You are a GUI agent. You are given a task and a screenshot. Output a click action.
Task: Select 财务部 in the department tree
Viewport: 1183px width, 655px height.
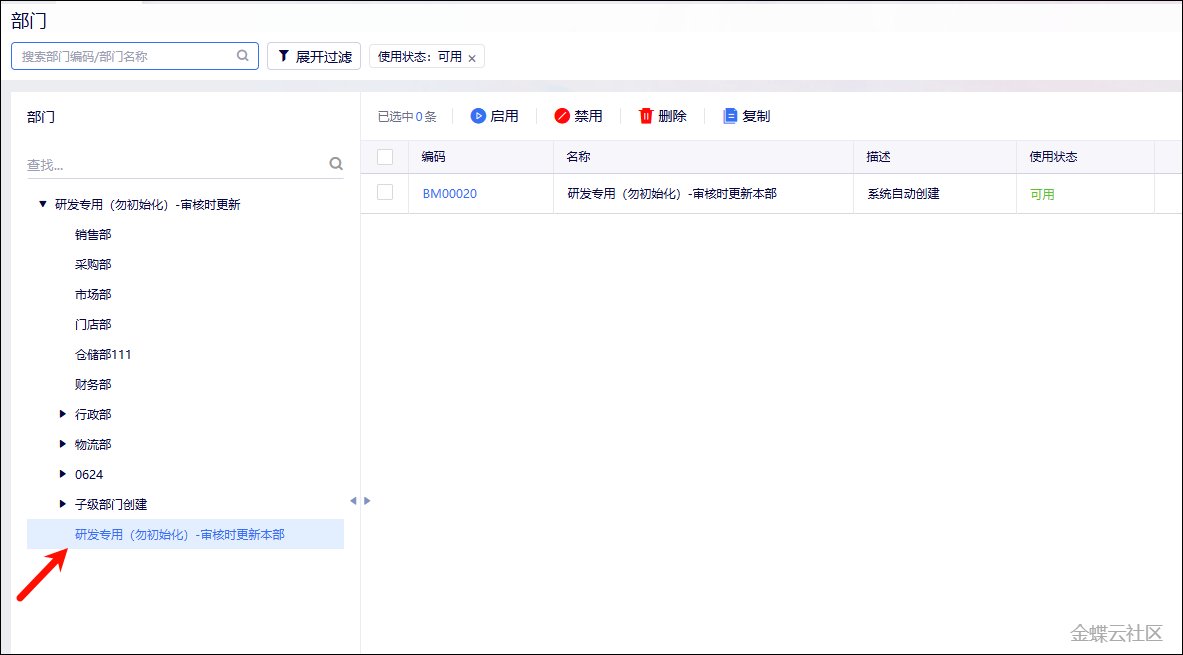click(x=93, y=385)
